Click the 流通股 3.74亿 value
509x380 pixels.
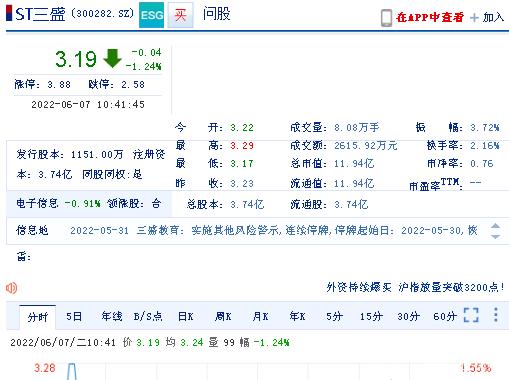click(351, 204)
